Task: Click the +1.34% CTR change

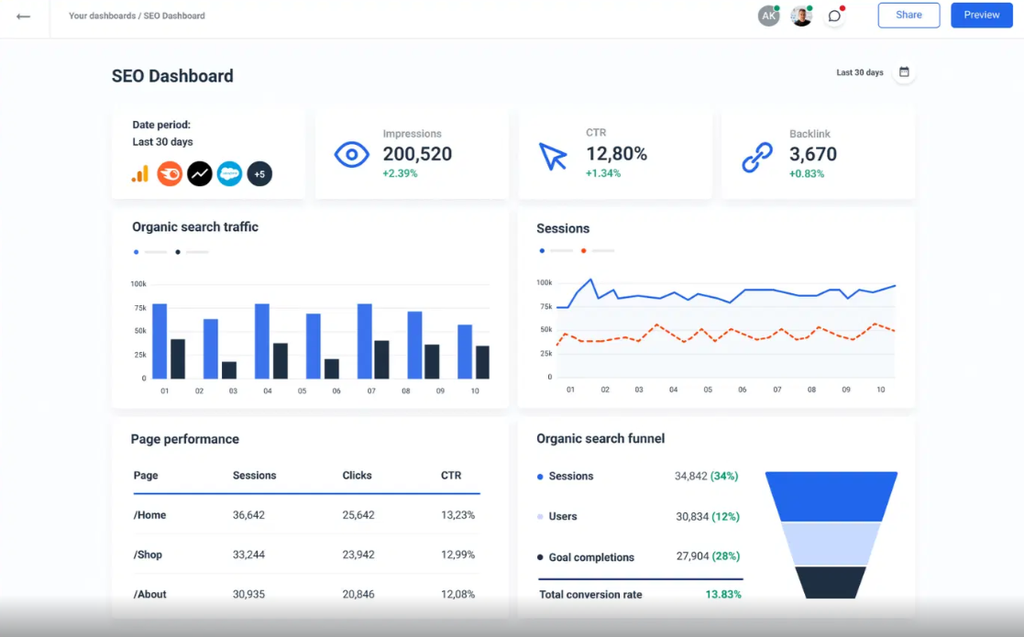Action: pyautogui.click(x=603, y=174)
